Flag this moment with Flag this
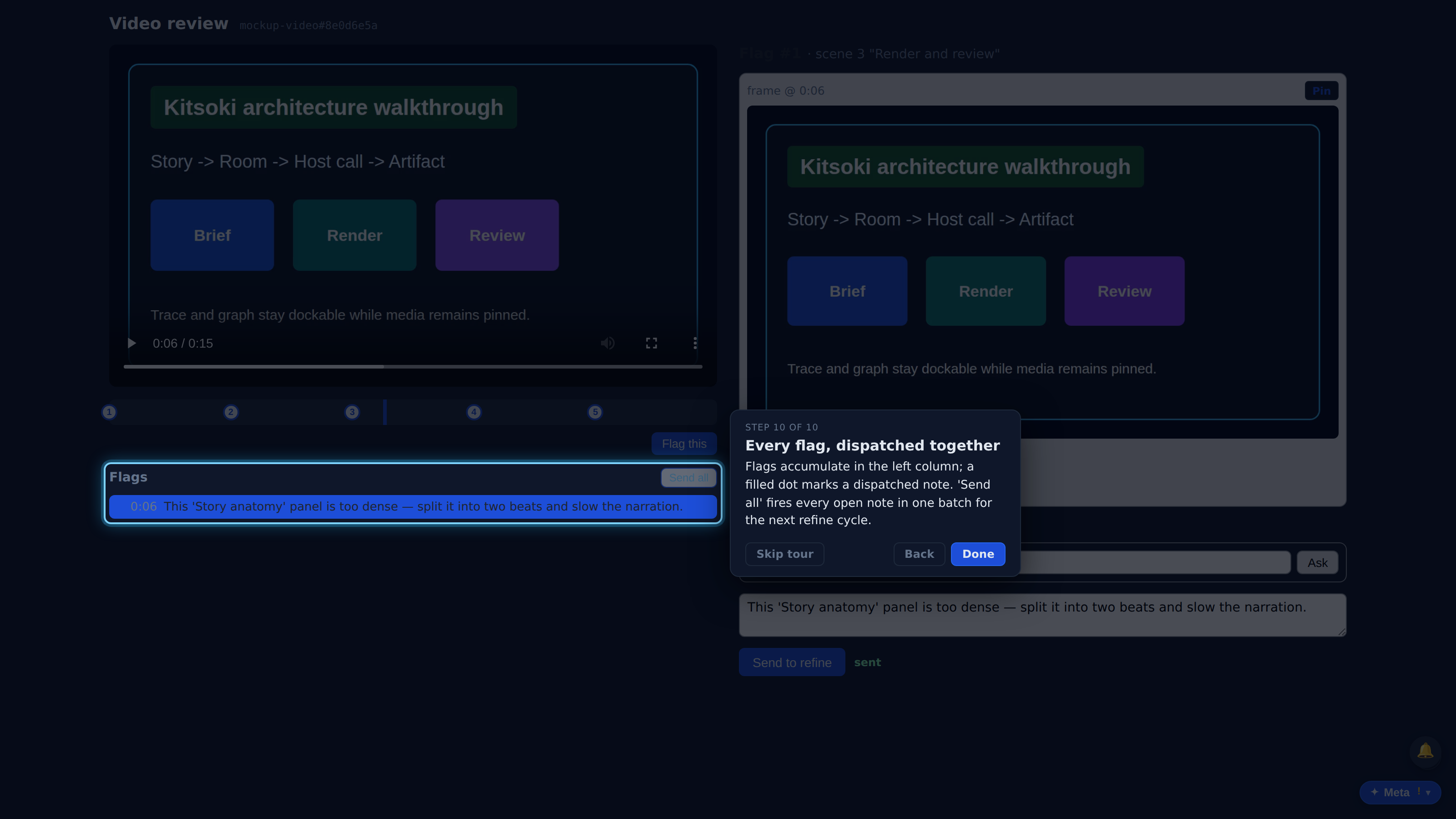This screenshot has width=1456, height=819. (x=684, y=444)
